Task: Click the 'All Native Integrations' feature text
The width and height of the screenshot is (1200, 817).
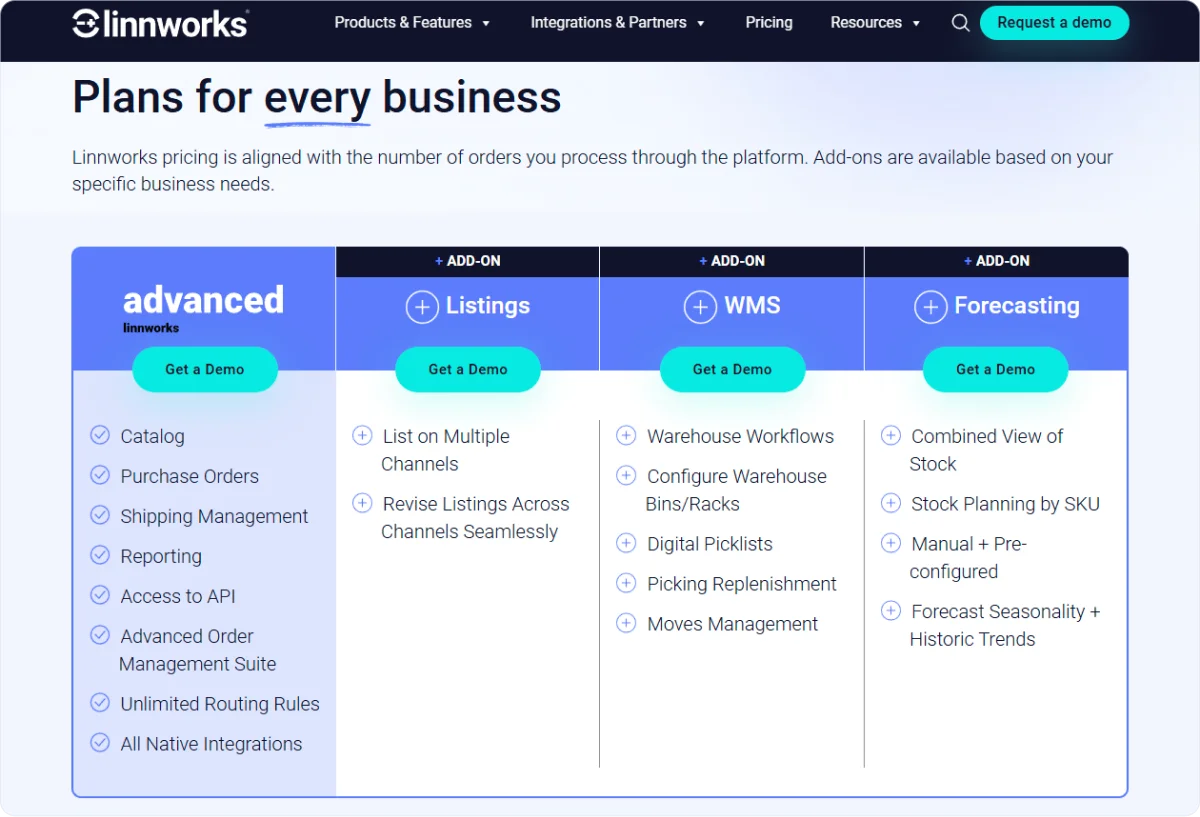Action: point(211,744)
